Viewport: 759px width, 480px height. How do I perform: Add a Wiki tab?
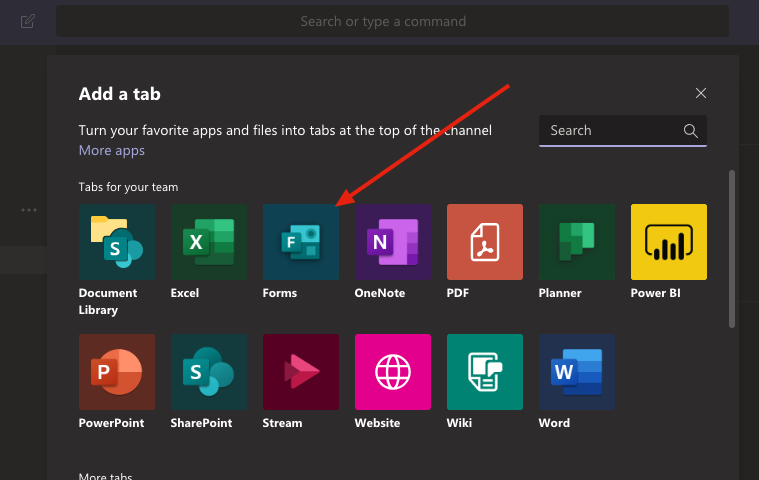point(485,372)
